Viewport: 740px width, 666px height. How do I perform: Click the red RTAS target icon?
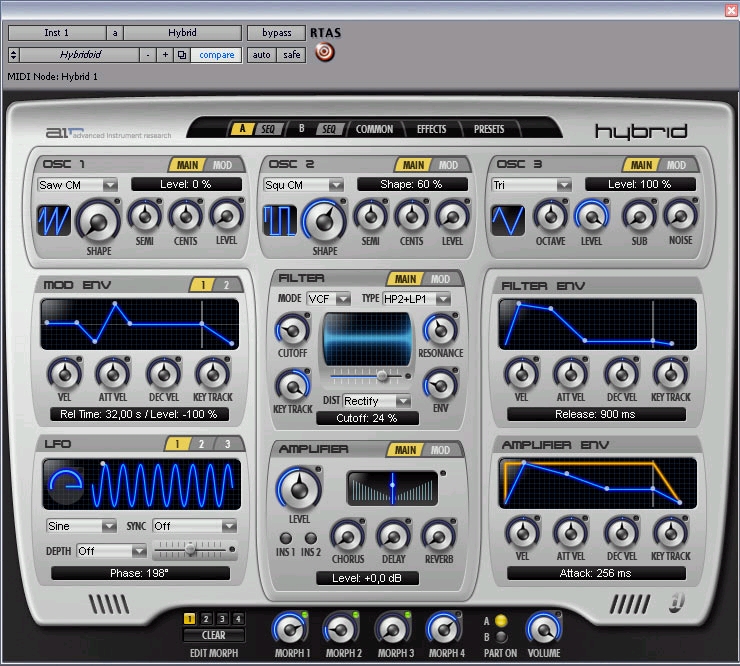point(325,52)
